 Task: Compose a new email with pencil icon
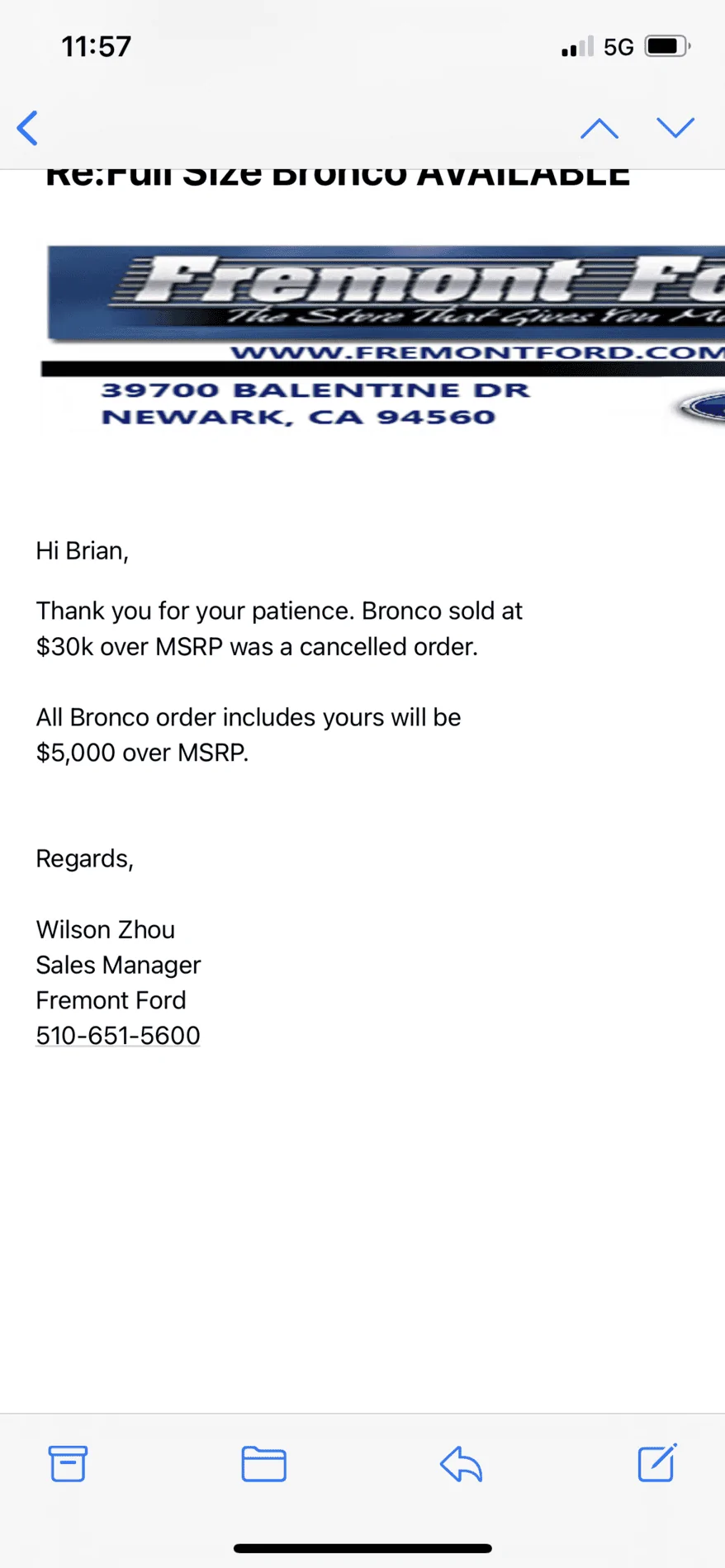tap(657, 1462)
